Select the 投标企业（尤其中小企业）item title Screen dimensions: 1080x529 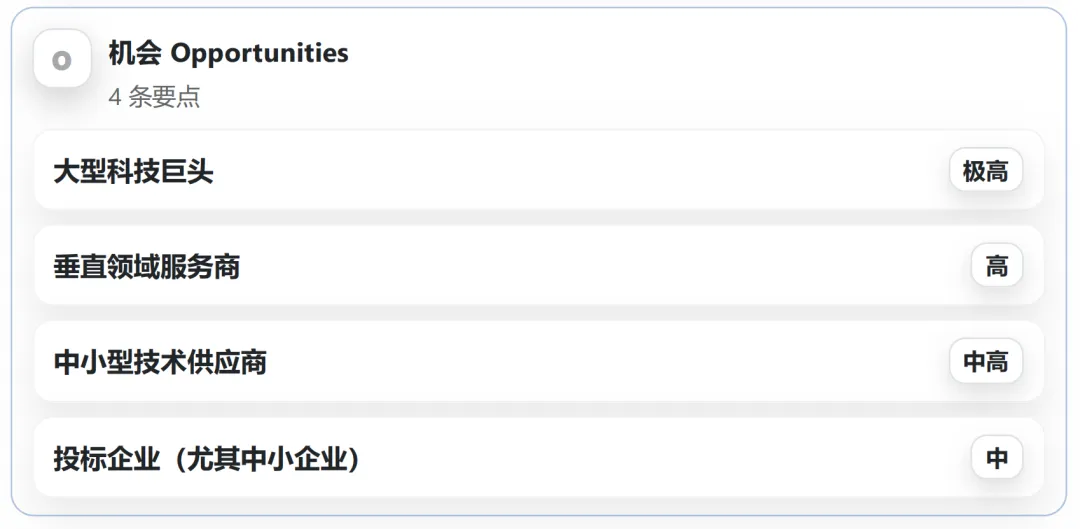click(207, 458)
